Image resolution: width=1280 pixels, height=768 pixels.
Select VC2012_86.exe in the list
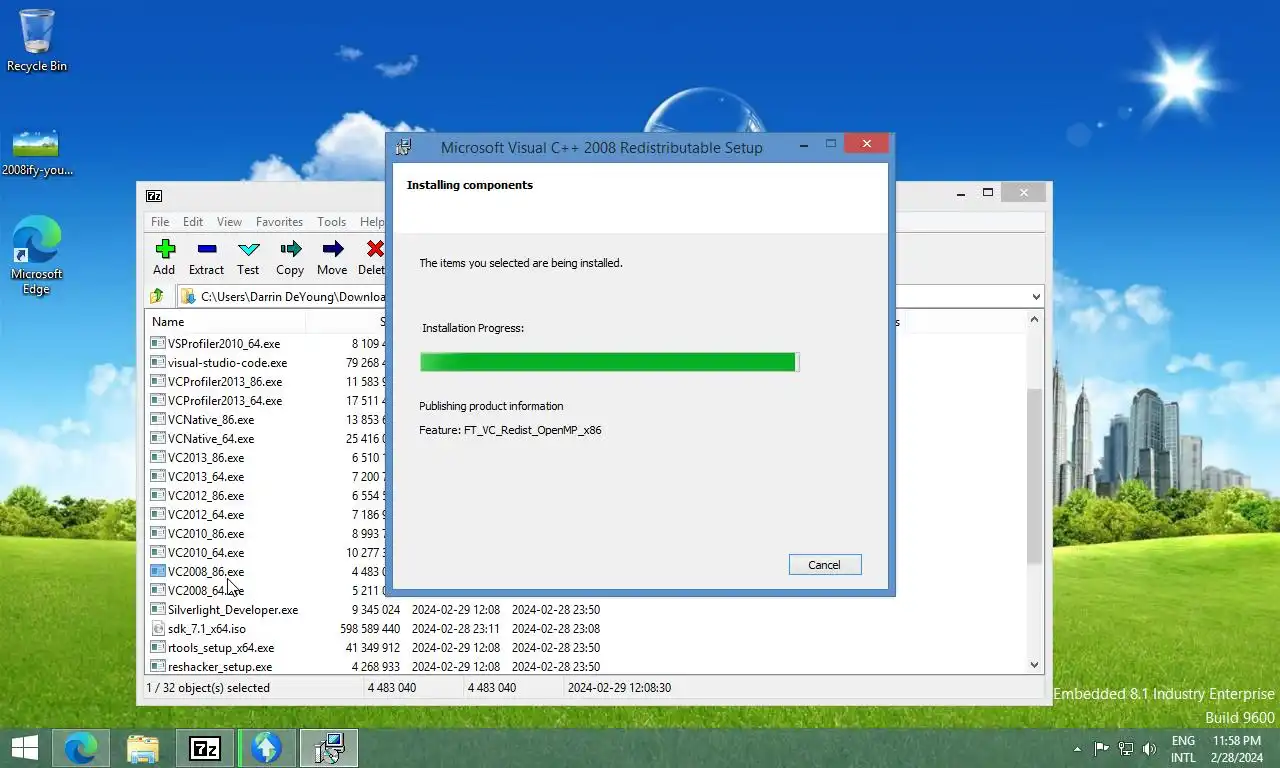[206, 495]
